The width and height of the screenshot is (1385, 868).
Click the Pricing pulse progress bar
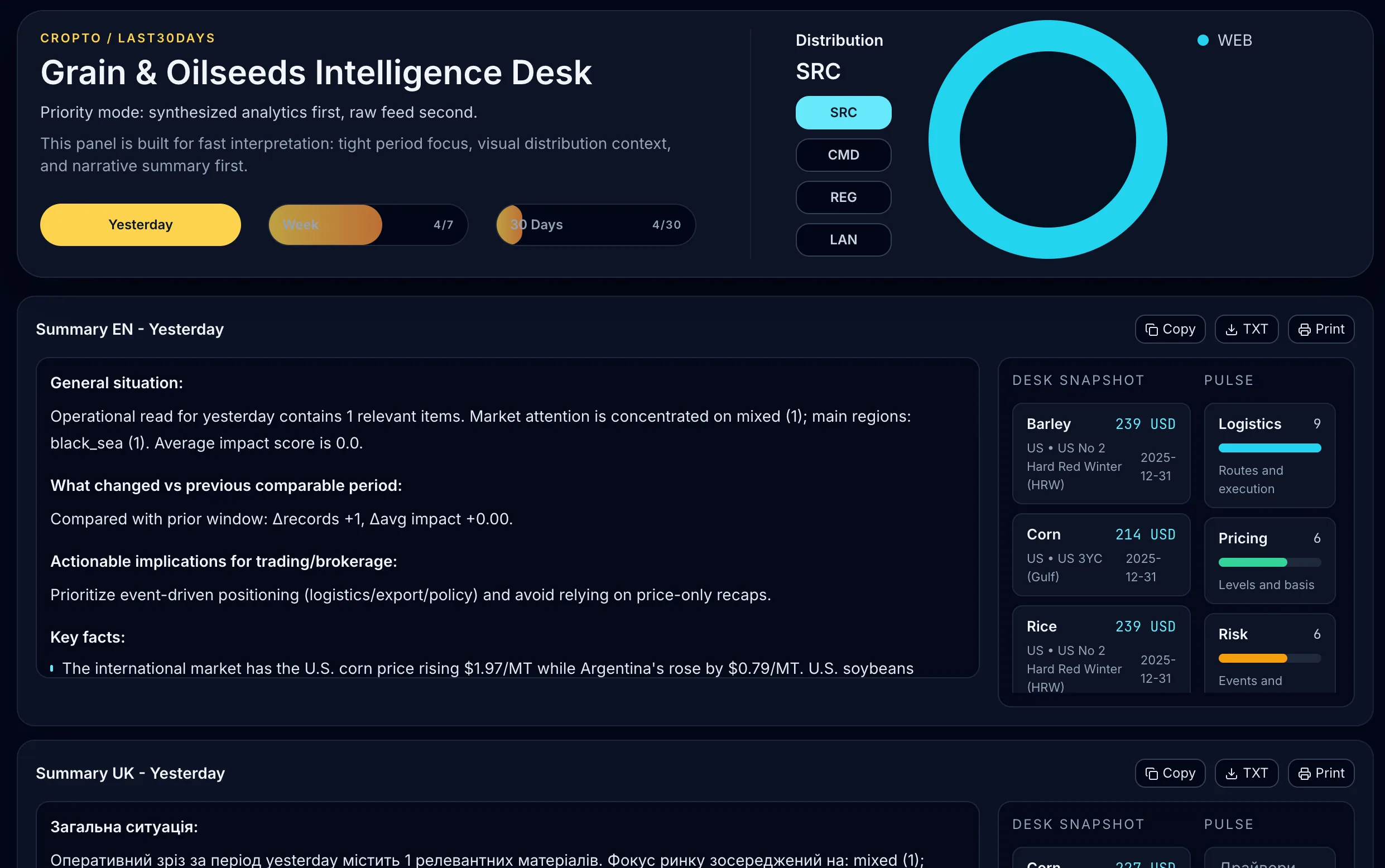(1269, 563)
